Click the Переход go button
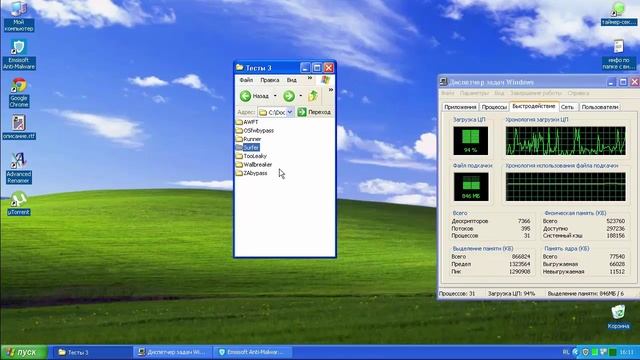Image resolution: width=640 pixels, height=360 pixels. pyautogui.click(x=314, y=112)
